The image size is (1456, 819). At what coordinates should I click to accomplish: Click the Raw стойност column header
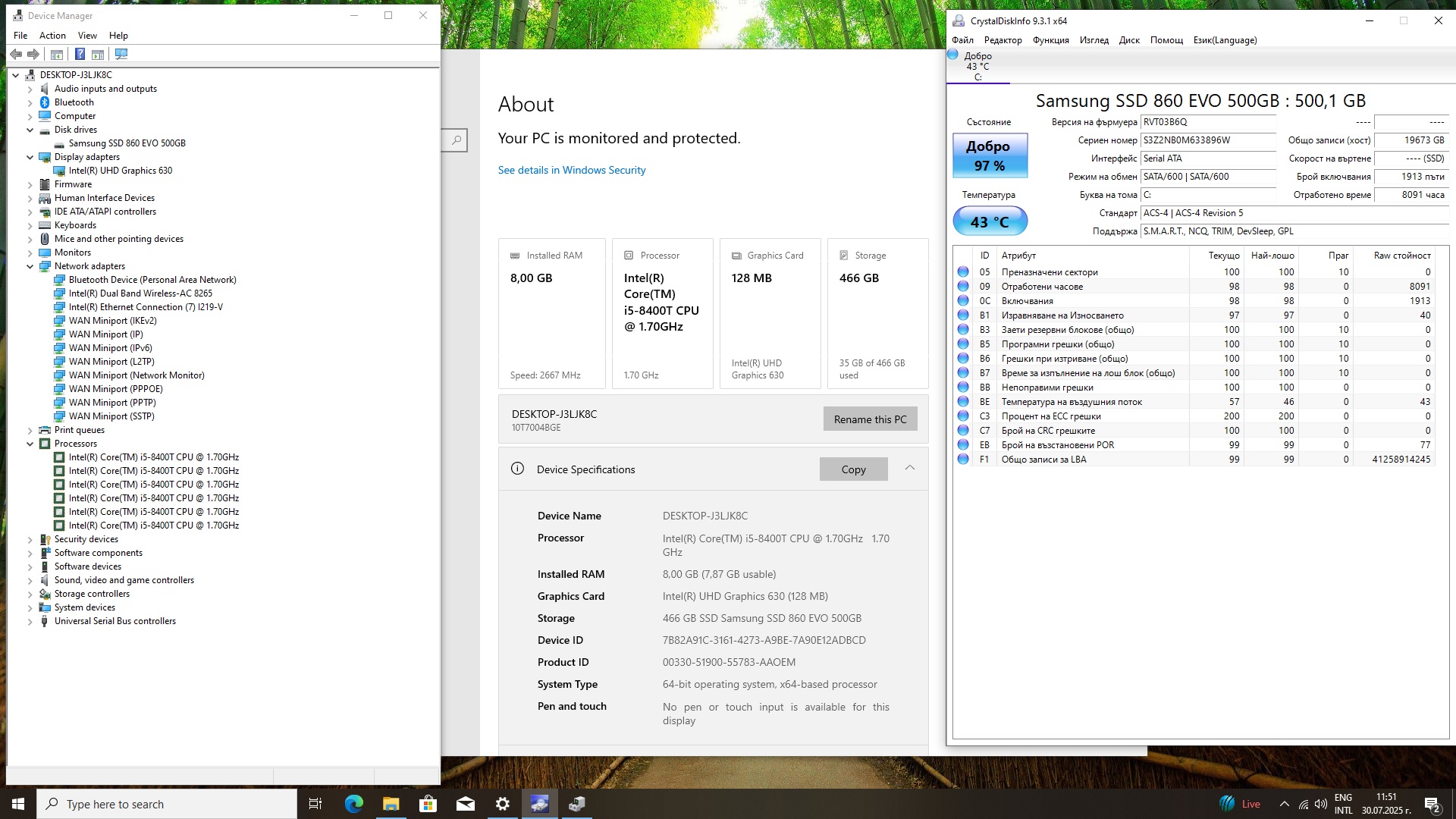(1402, 256)
